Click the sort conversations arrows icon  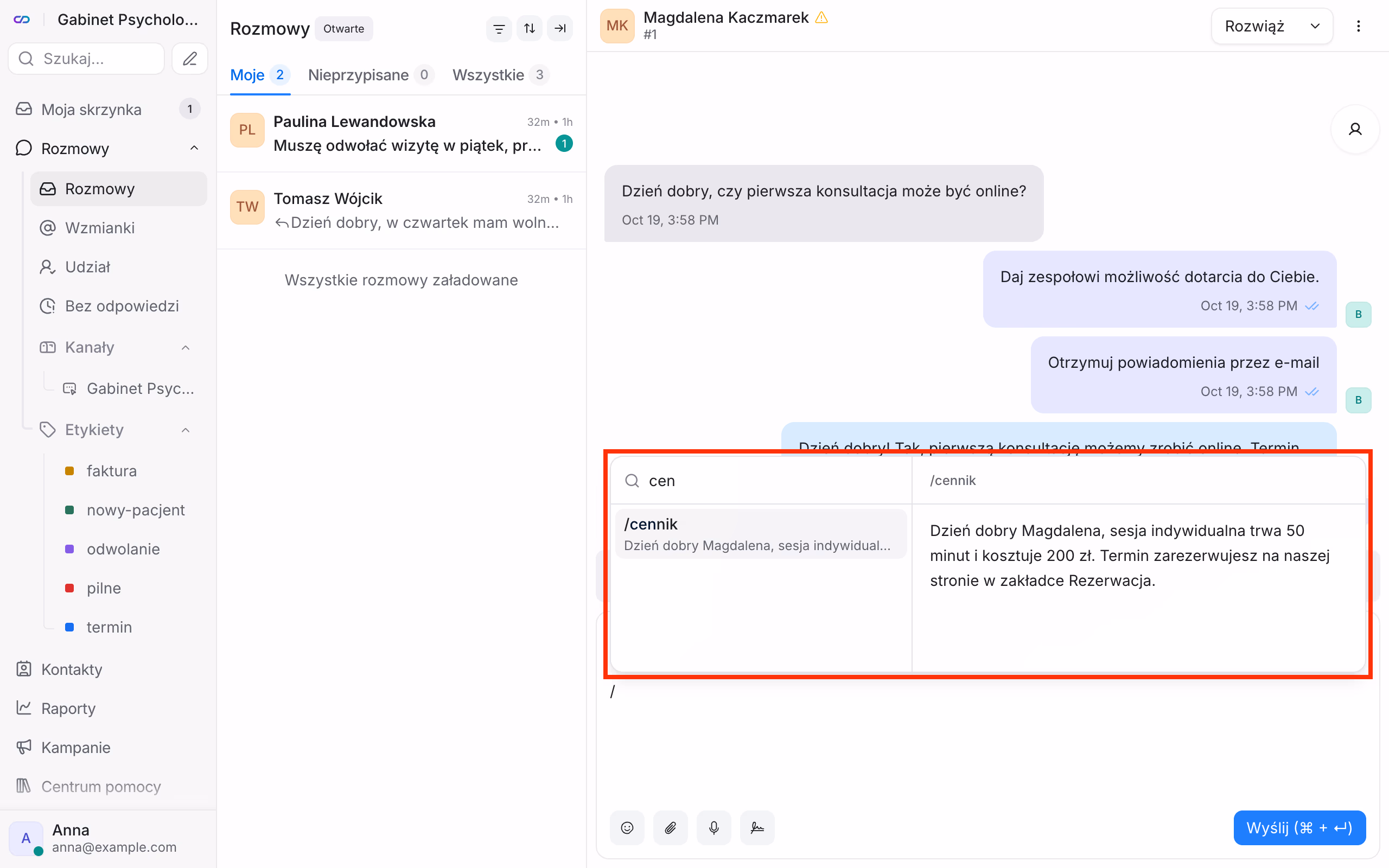coord(529,28)
